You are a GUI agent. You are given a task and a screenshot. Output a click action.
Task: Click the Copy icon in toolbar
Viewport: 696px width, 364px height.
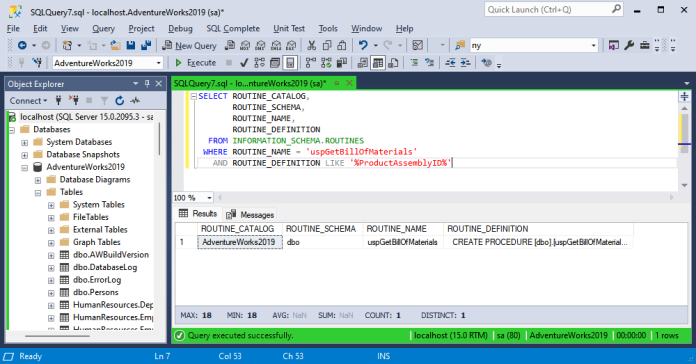tap(327, 45)
